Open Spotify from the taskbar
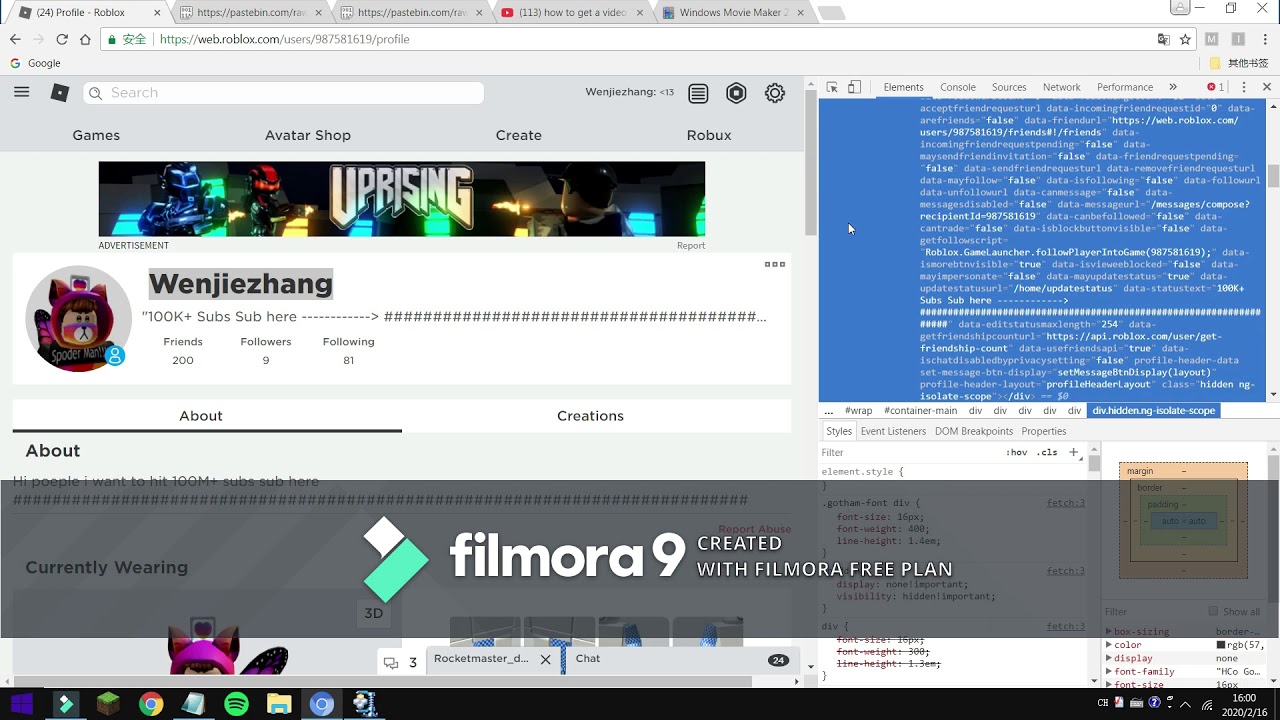This screenshot has height=720, width=1280. coord(236,704)
